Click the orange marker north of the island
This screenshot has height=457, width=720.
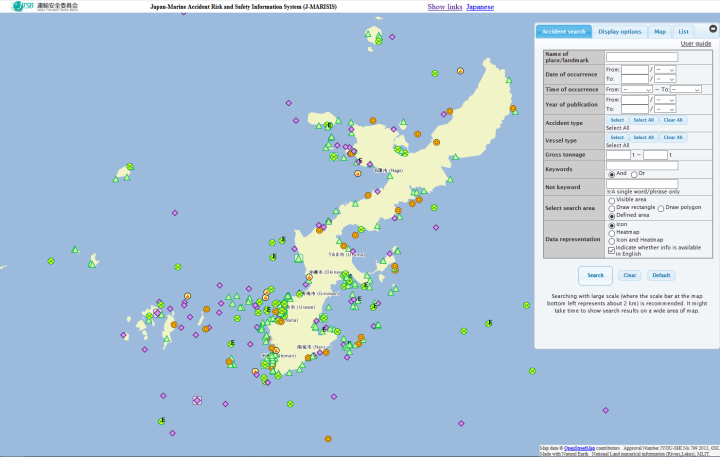pos(459,71)
